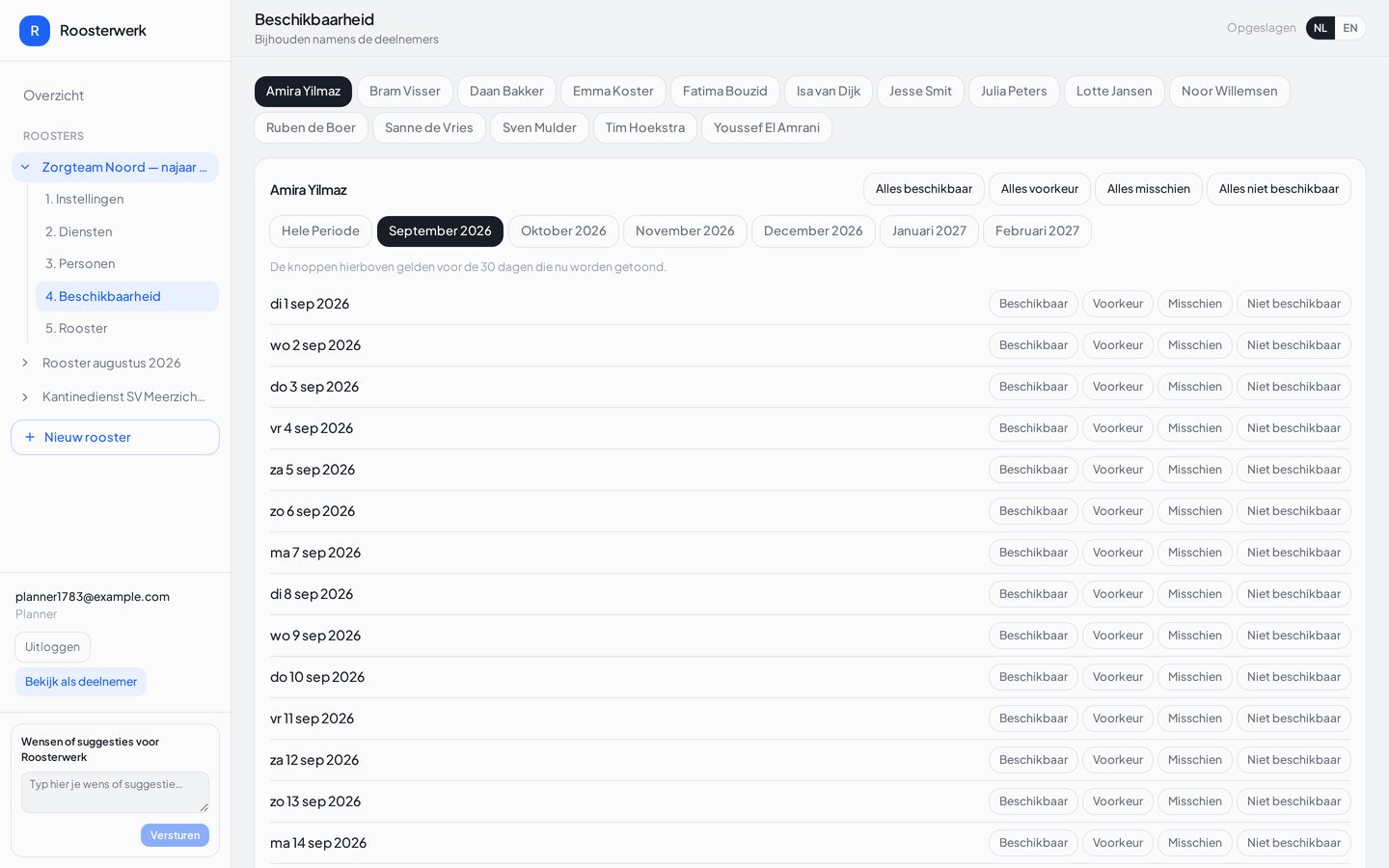Open 5. Rooster step
The height and width of the screenshot is (868, 1389).
[127, 328]
